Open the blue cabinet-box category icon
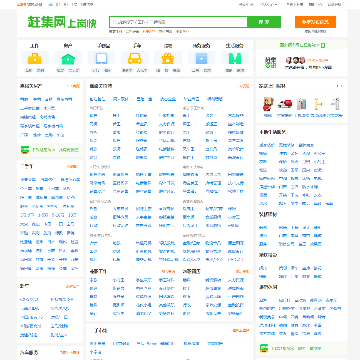This screenshot has width=360, height=360. coord(201,58)
